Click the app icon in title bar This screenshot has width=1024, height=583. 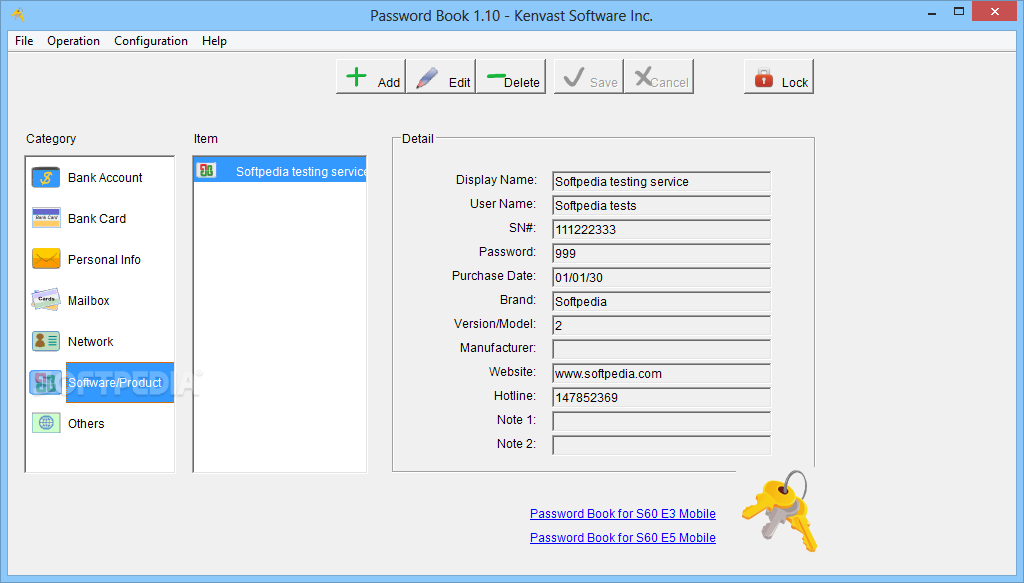18,14
